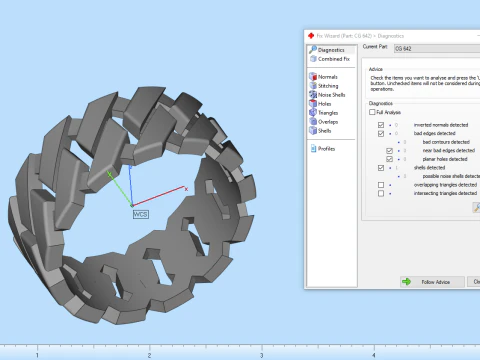
Task: Click the Follow Advice button
Action: 432,282
